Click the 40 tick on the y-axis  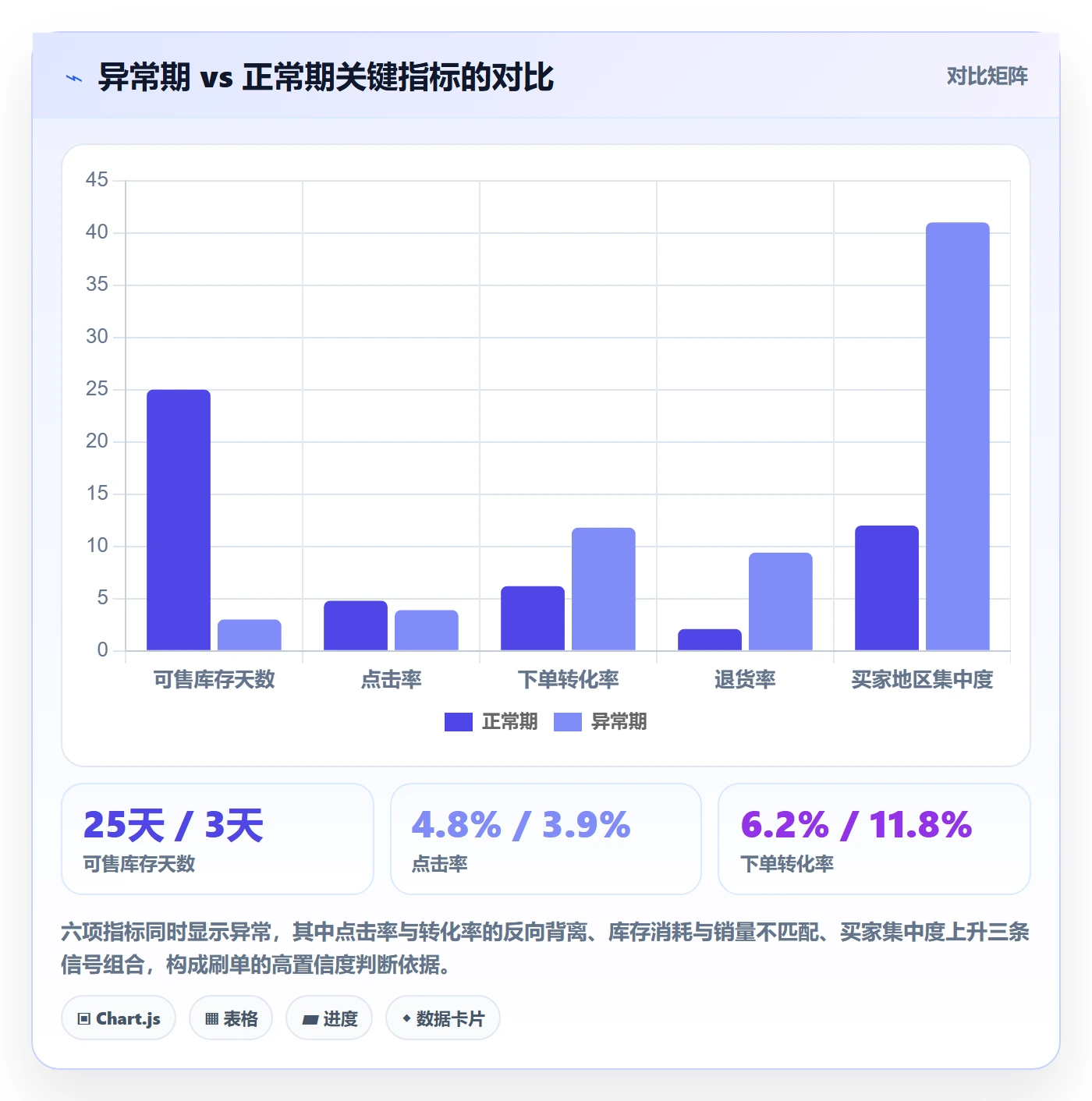(x=97, y=232)
